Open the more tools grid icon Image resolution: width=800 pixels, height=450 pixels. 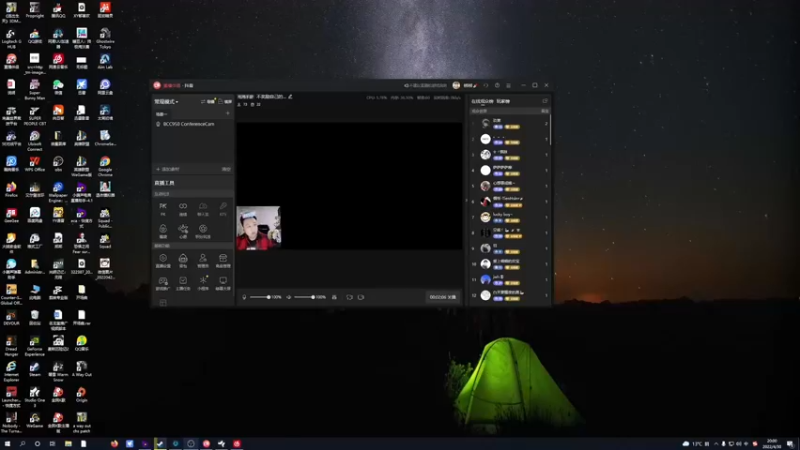[x=163, y=303]
